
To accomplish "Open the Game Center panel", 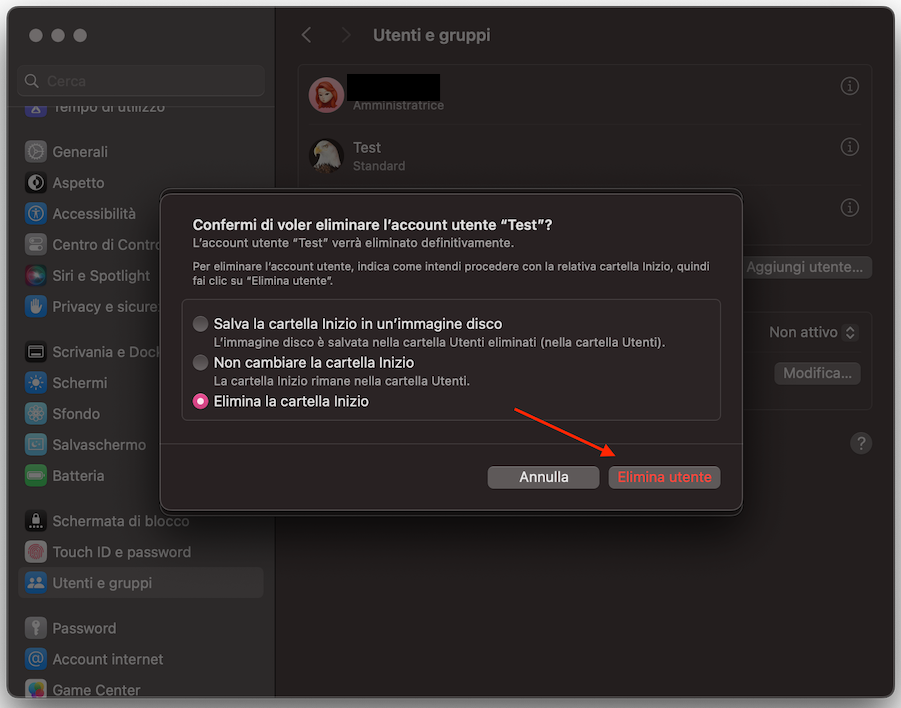I will (35, 689).
